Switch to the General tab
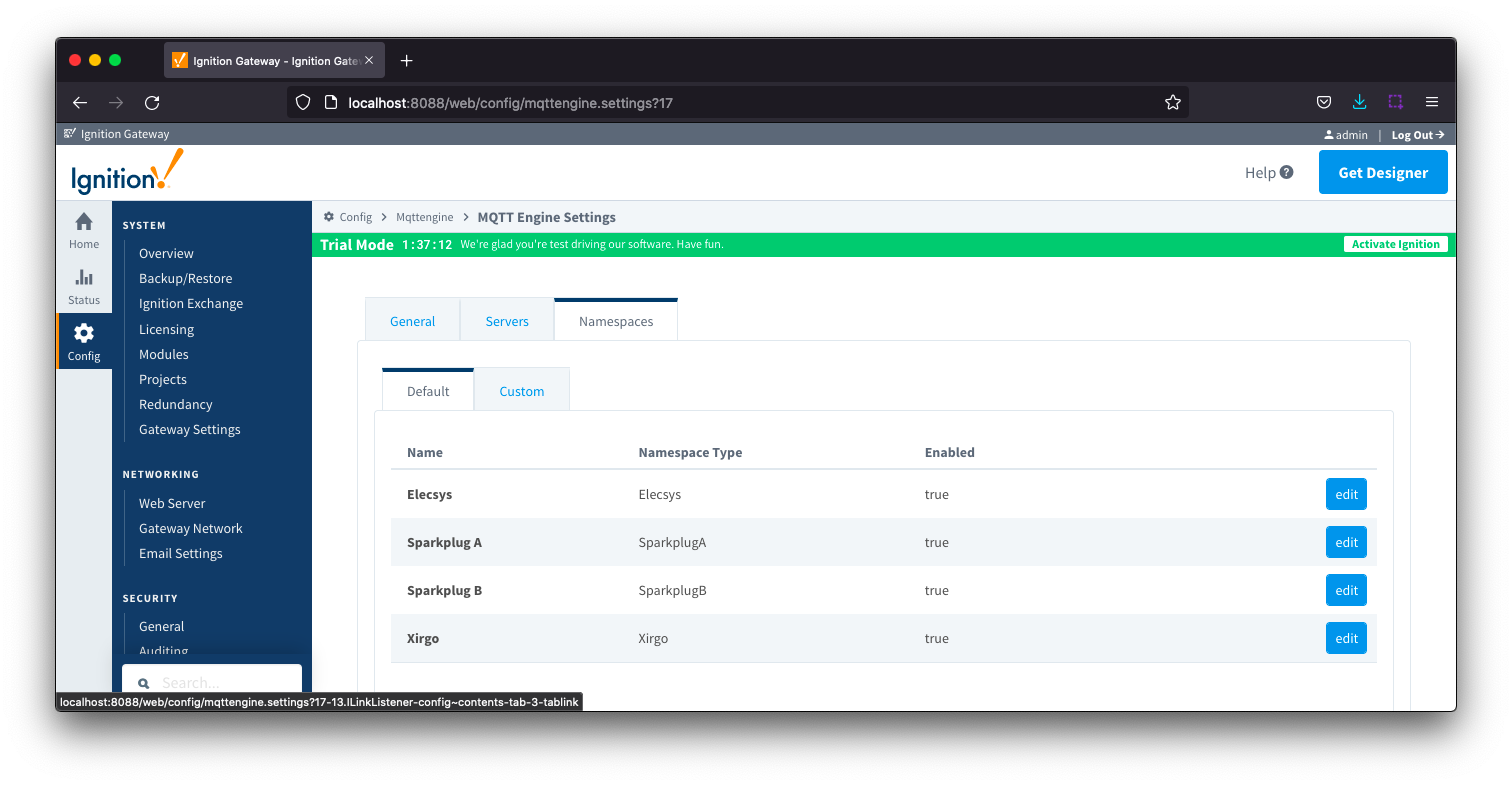Image resolution: width=1512 pixels, height=785 pixels. pyautogui.click(x=412, y=321)
